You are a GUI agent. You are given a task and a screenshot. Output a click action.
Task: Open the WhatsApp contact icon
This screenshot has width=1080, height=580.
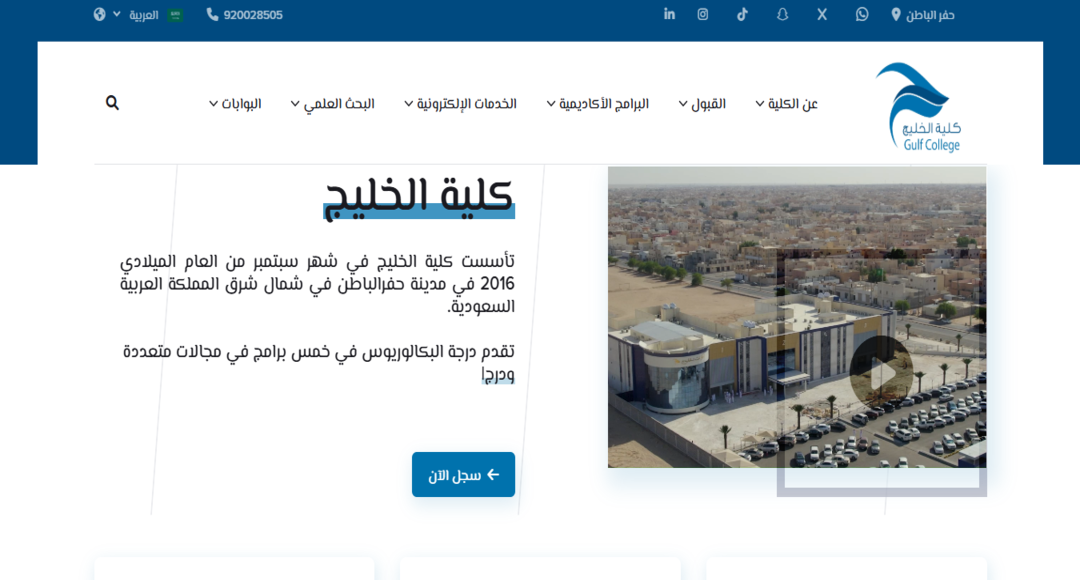(x=862, y=14)
